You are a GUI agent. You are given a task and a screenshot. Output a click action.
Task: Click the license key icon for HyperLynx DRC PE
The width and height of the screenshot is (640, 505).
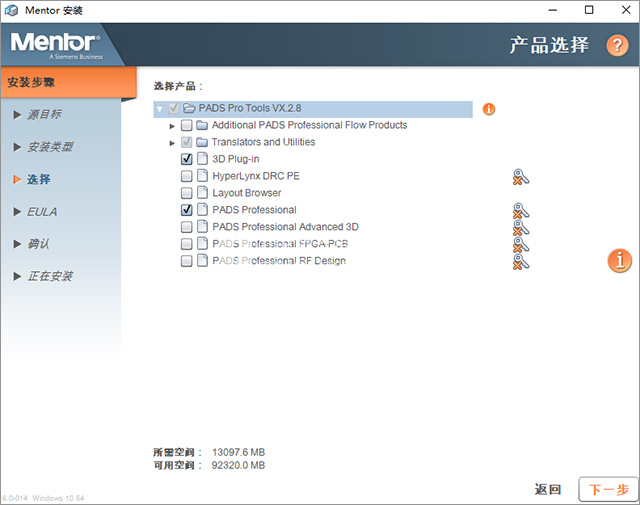520,177
